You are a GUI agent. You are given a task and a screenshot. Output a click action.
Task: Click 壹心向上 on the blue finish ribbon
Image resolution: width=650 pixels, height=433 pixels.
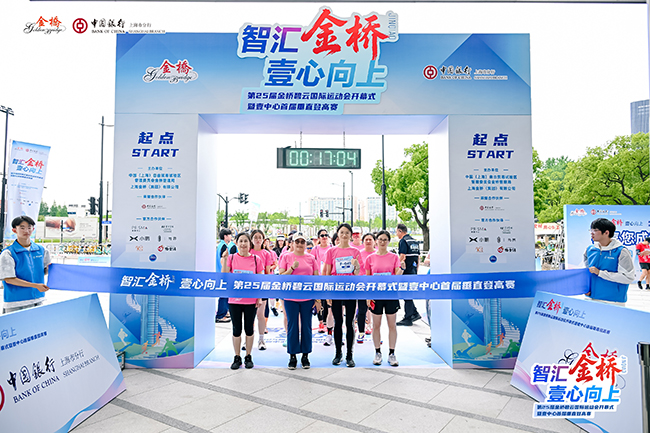coord(203,284)
